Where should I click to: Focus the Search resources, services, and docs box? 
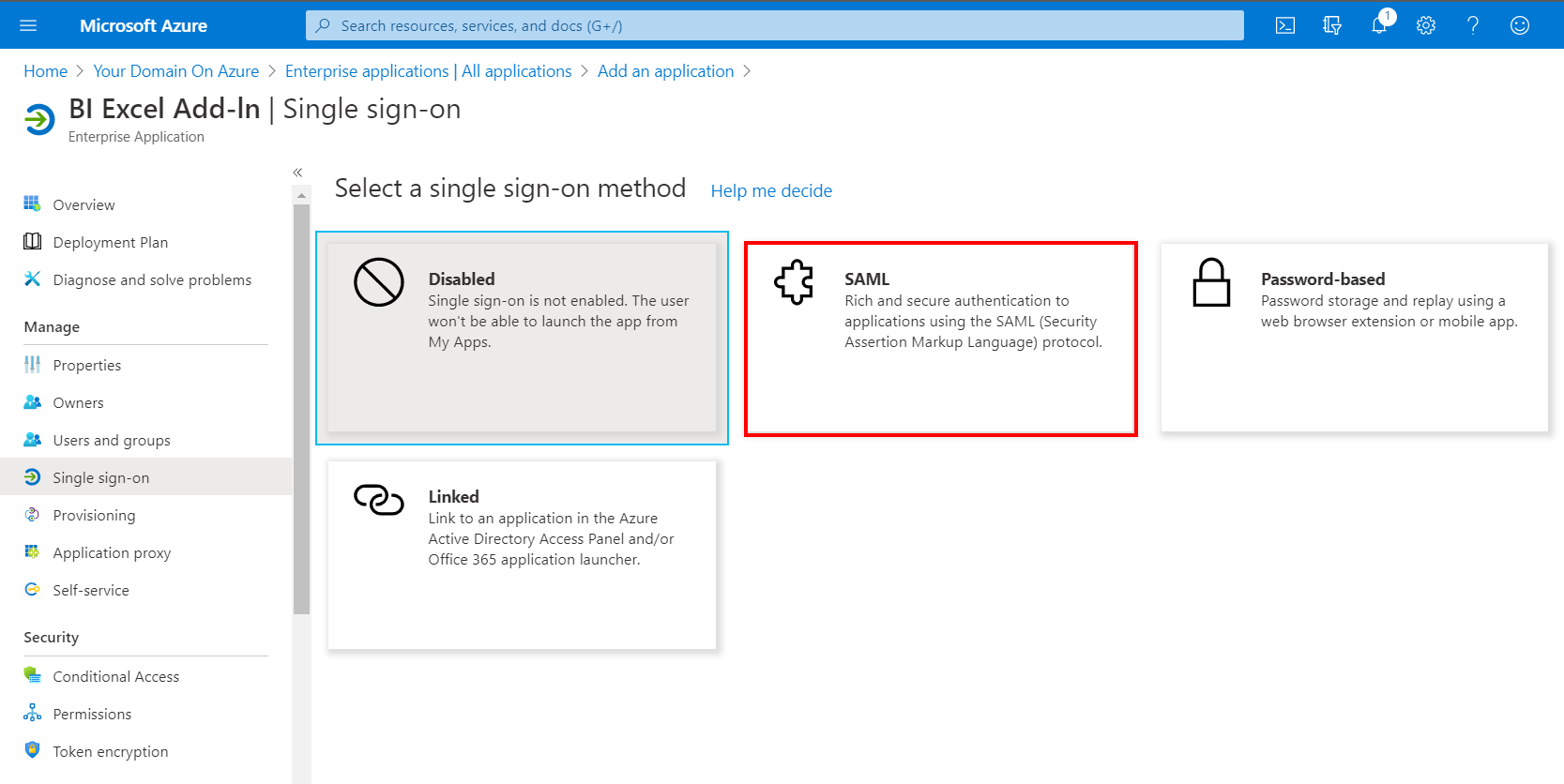pos(775,25)
